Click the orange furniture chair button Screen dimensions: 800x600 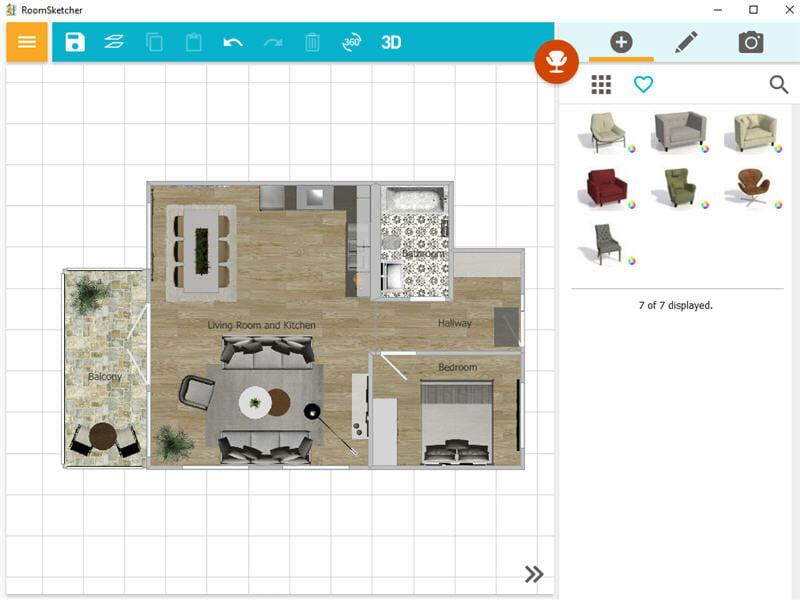click(554, 62)
